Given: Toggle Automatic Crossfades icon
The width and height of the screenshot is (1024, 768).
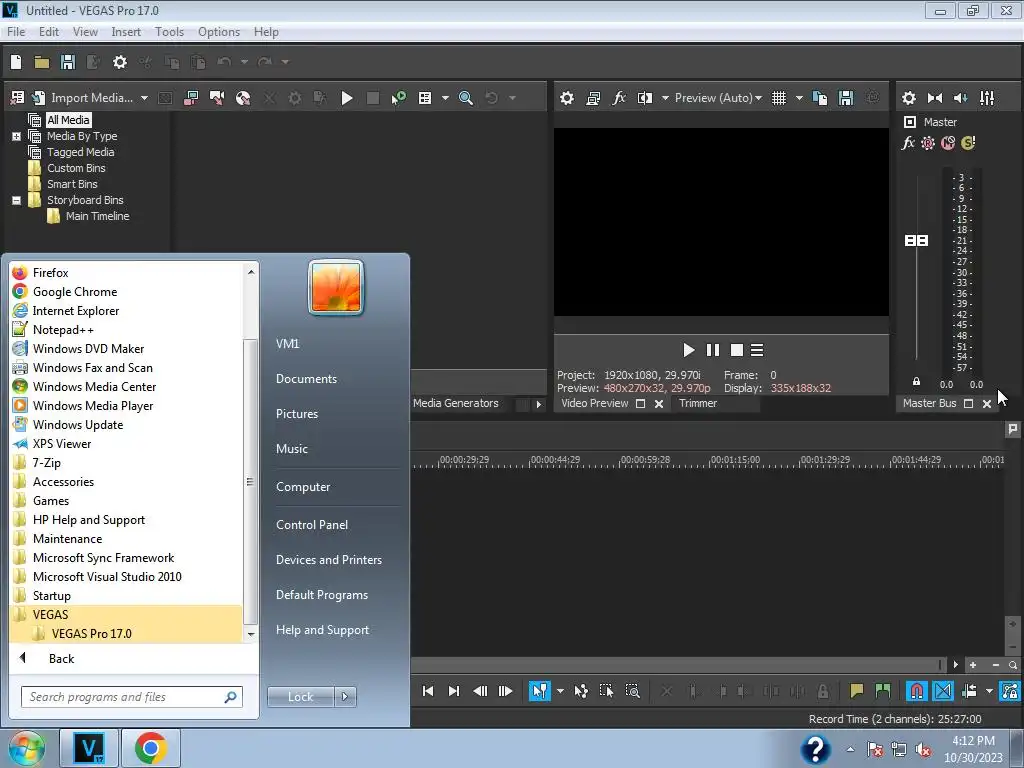Looking at the screenshot, I should [942, 691].
